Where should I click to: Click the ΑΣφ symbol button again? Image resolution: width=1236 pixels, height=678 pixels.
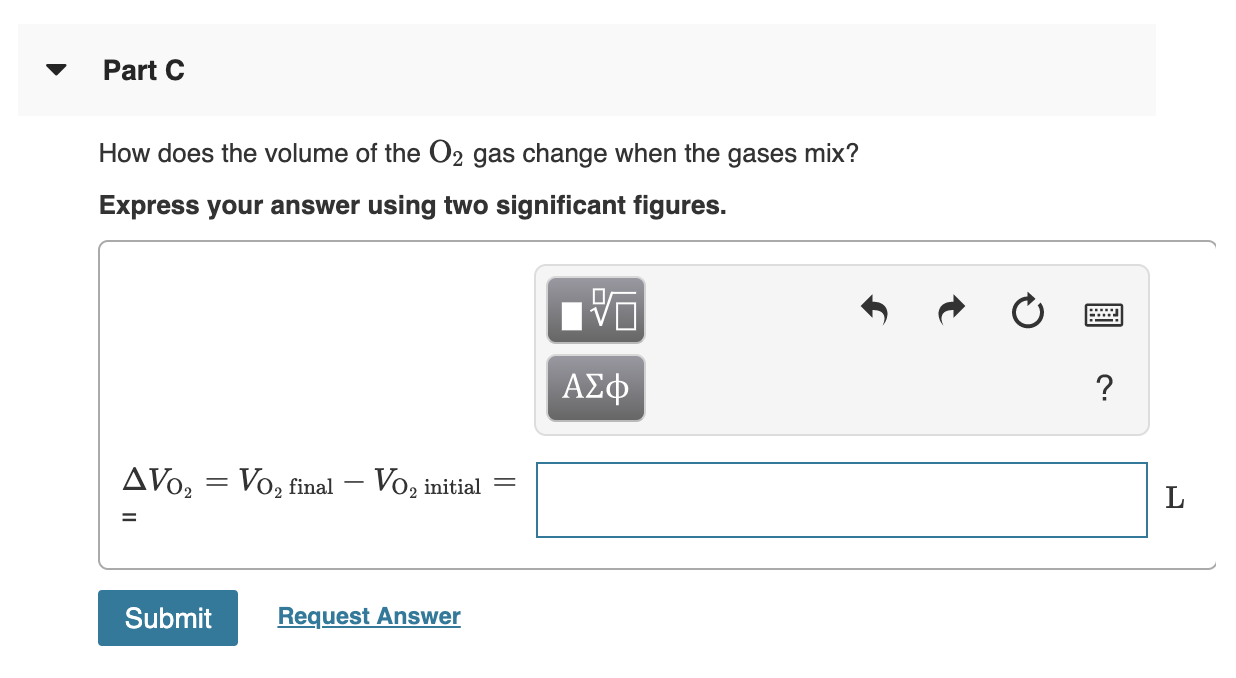595,387
